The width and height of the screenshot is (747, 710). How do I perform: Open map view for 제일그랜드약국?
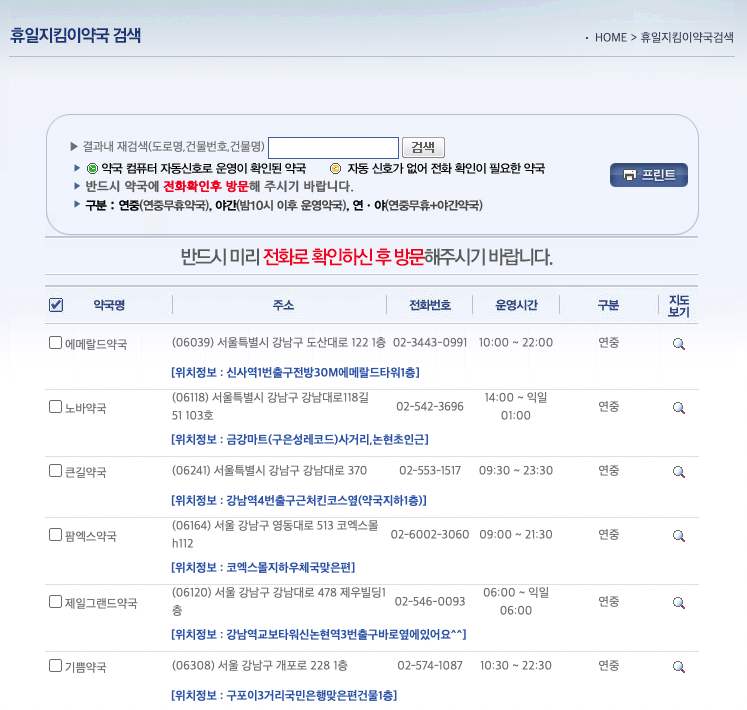pos(678,603)
